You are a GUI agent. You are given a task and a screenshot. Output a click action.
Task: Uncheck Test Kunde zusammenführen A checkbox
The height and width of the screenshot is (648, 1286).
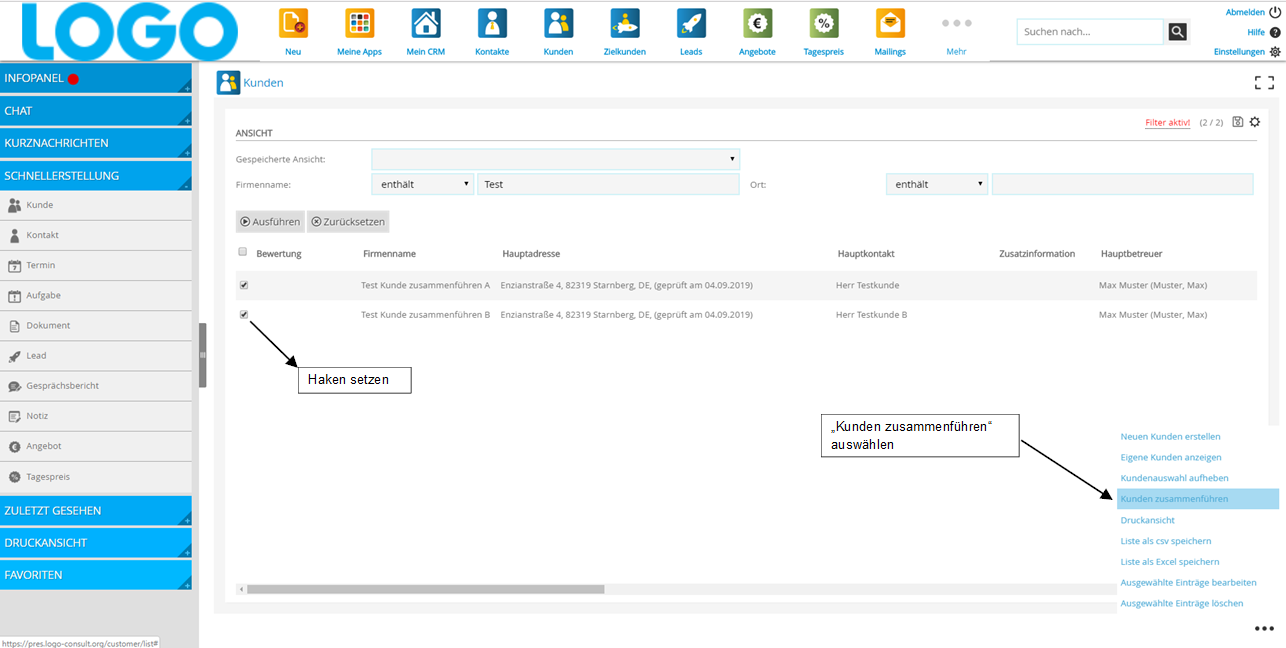click(x=244, y=285)
